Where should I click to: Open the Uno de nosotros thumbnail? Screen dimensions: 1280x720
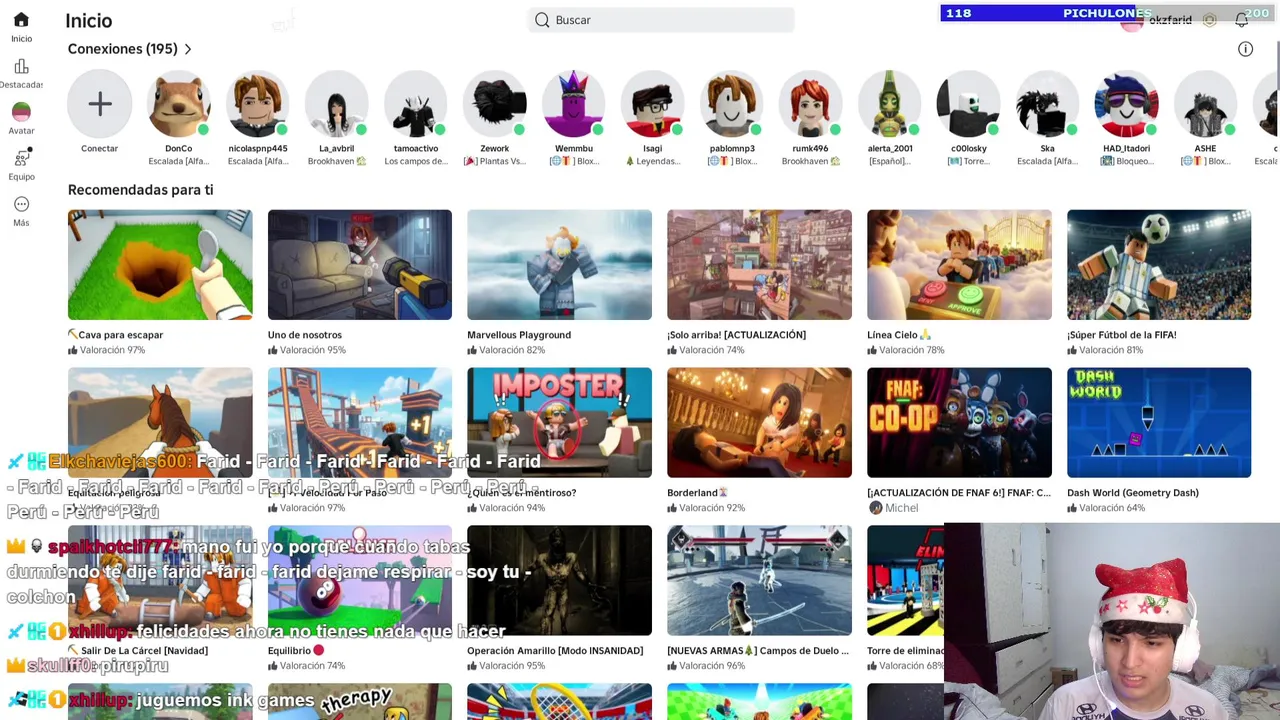(360, 265)
